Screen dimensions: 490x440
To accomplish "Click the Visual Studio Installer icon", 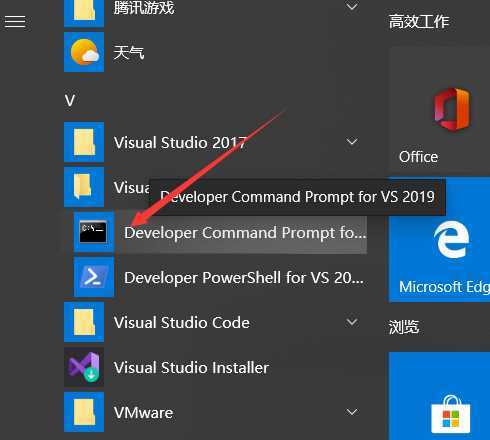I will click(x=84, y=367).
